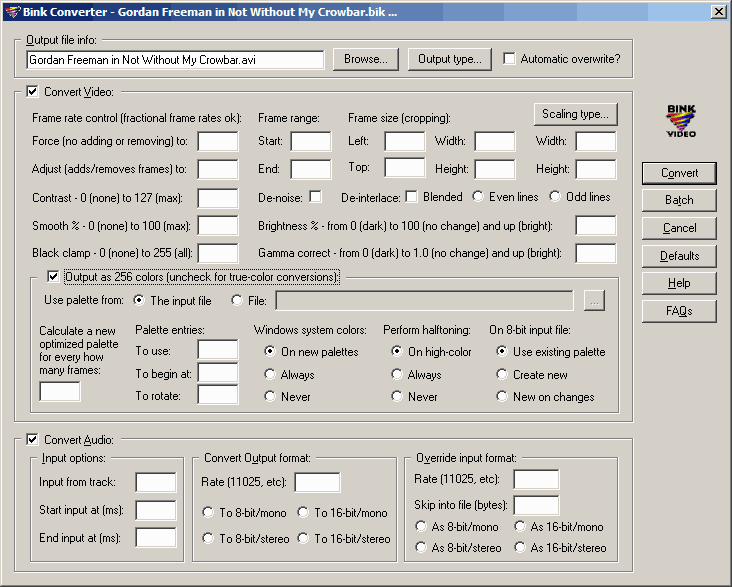The height and width of the screenshot is (587, 732).
Task: Click the output file name field
Action: coord(175,60)
